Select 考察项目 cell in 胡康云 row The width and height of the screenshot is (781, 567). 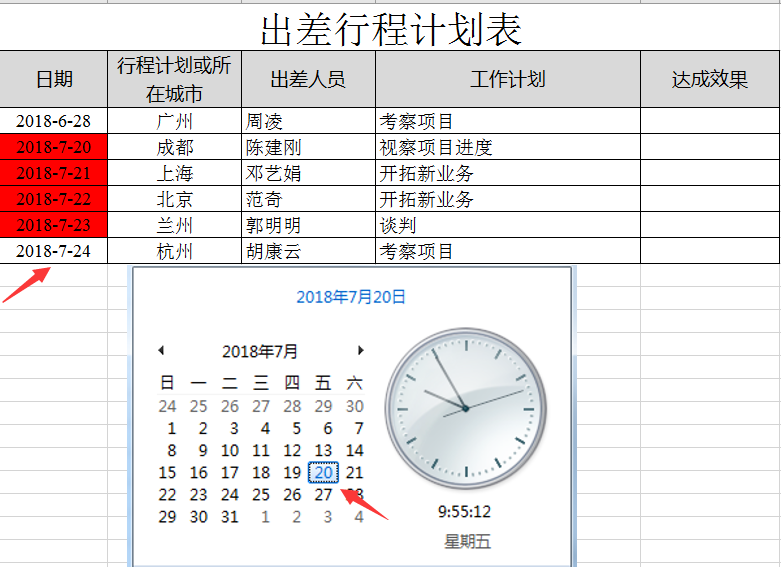[x=508, y=251]
